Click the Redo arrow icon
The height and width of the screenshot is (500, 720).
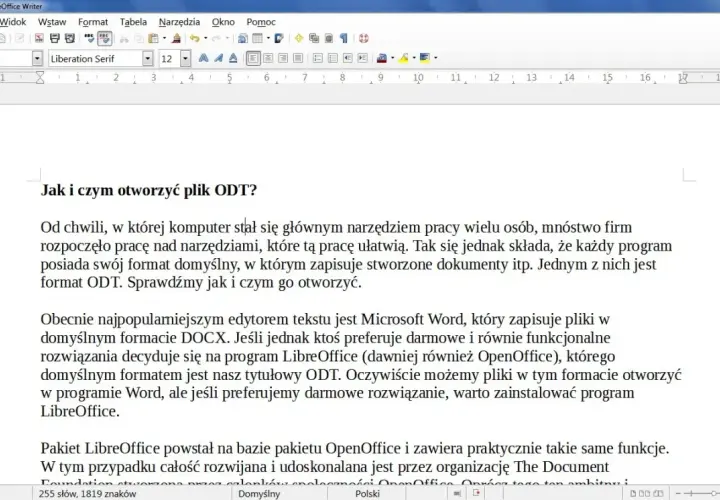[x=216, y=39]
